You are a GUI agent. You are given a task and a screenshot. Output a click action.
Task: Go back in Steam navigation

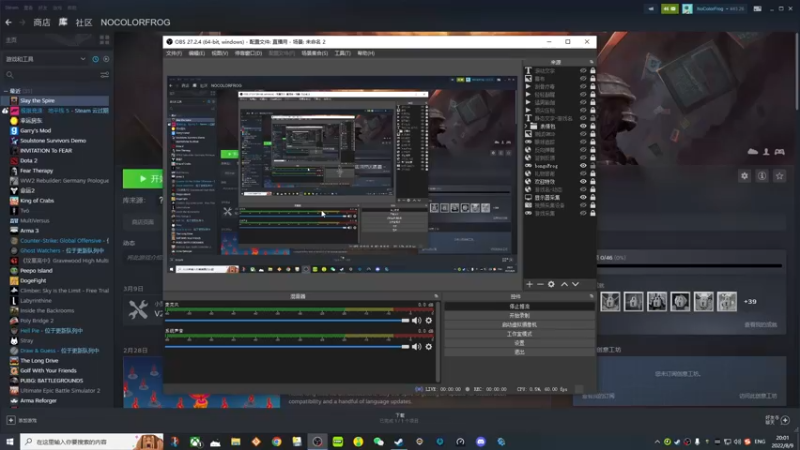coord(9,22)
